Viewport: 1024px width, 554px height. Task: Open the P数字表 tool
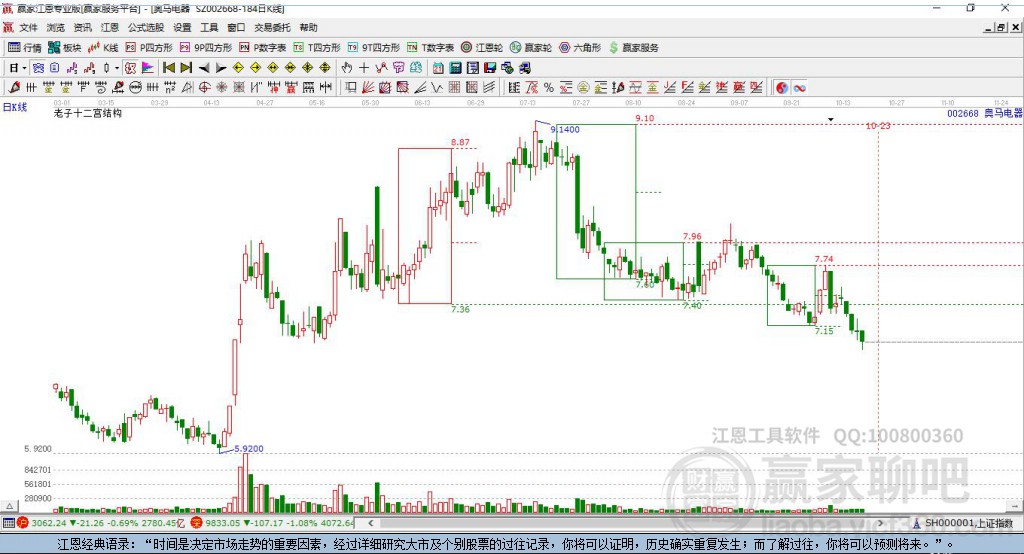[x=263, y=48]
